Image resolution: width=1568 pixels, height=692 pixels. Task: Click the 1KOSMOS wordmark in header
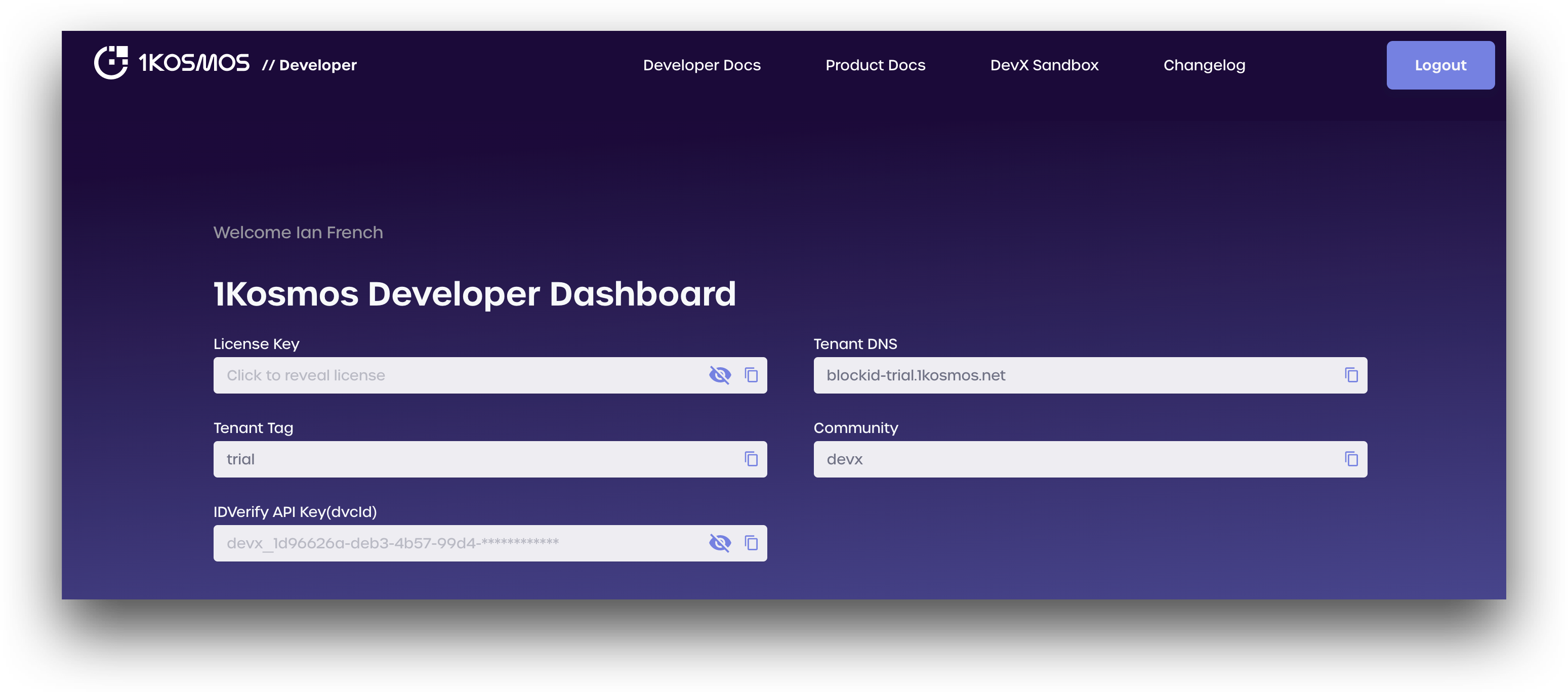[194, 63]
